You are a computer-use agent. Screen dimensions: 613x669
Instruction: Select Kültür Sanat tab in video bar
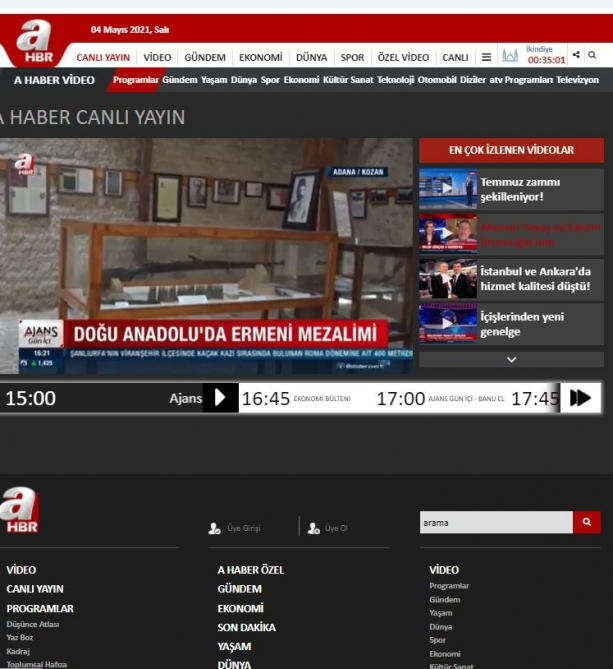click(348, 80)
